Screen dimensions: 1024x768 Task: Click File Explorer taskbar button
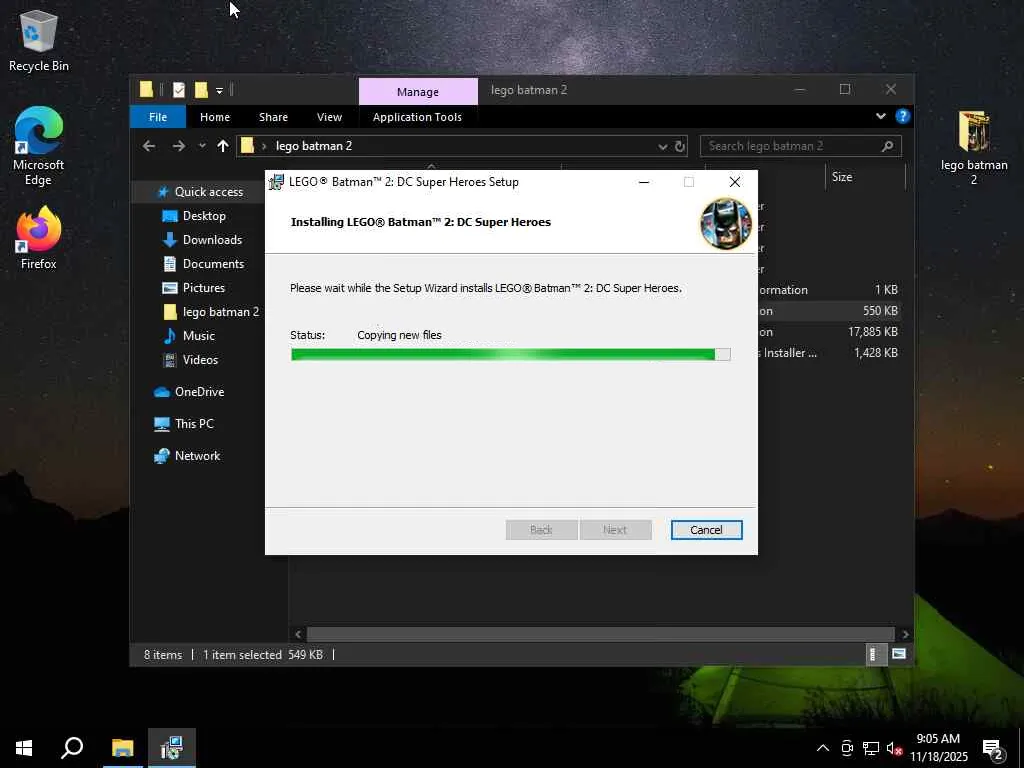tap(122, 748)
